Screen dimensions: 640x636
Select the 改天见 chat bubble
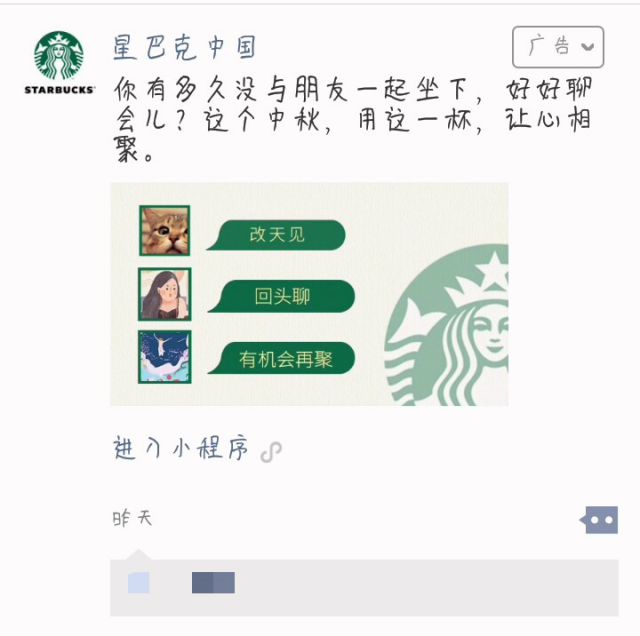pyautogui.click(x=276, y=235)
